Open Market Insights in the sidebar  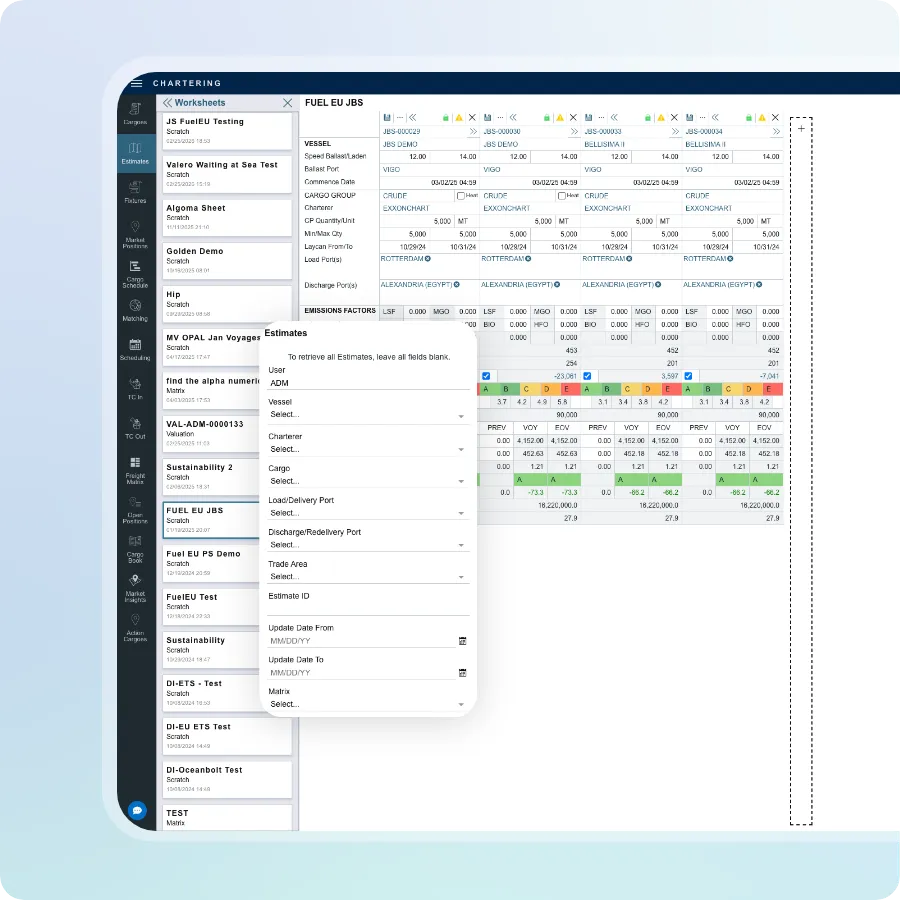[x=135, y=588]
